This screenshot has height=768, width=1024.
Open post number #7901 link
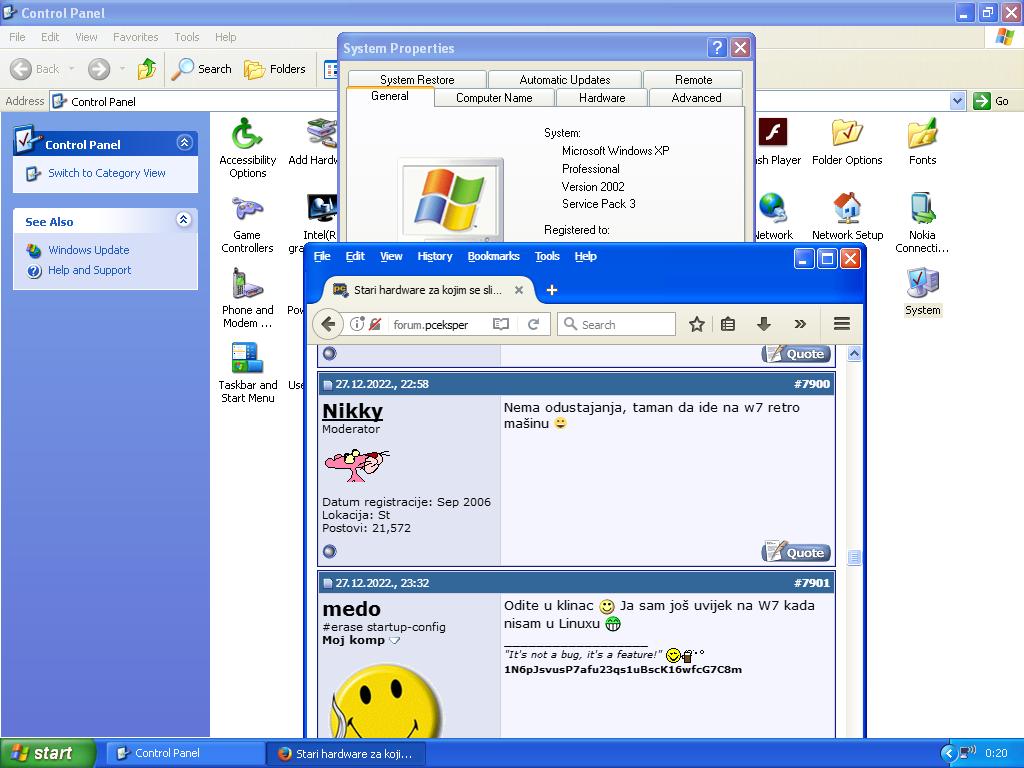812,583
